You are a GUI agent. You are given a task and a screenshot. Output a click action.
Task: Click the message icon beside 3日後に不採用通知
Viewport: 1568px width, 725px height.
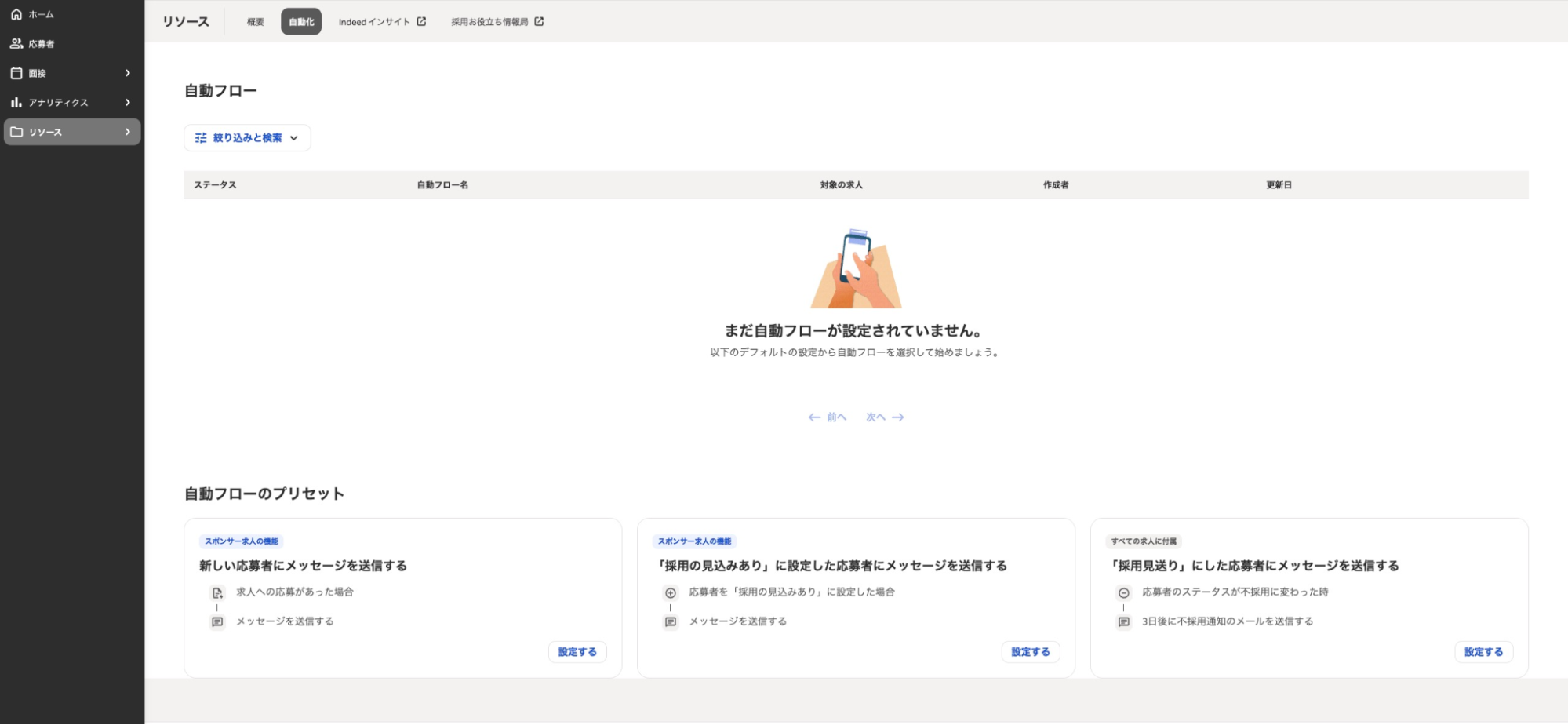click(x=1124, y=622)
